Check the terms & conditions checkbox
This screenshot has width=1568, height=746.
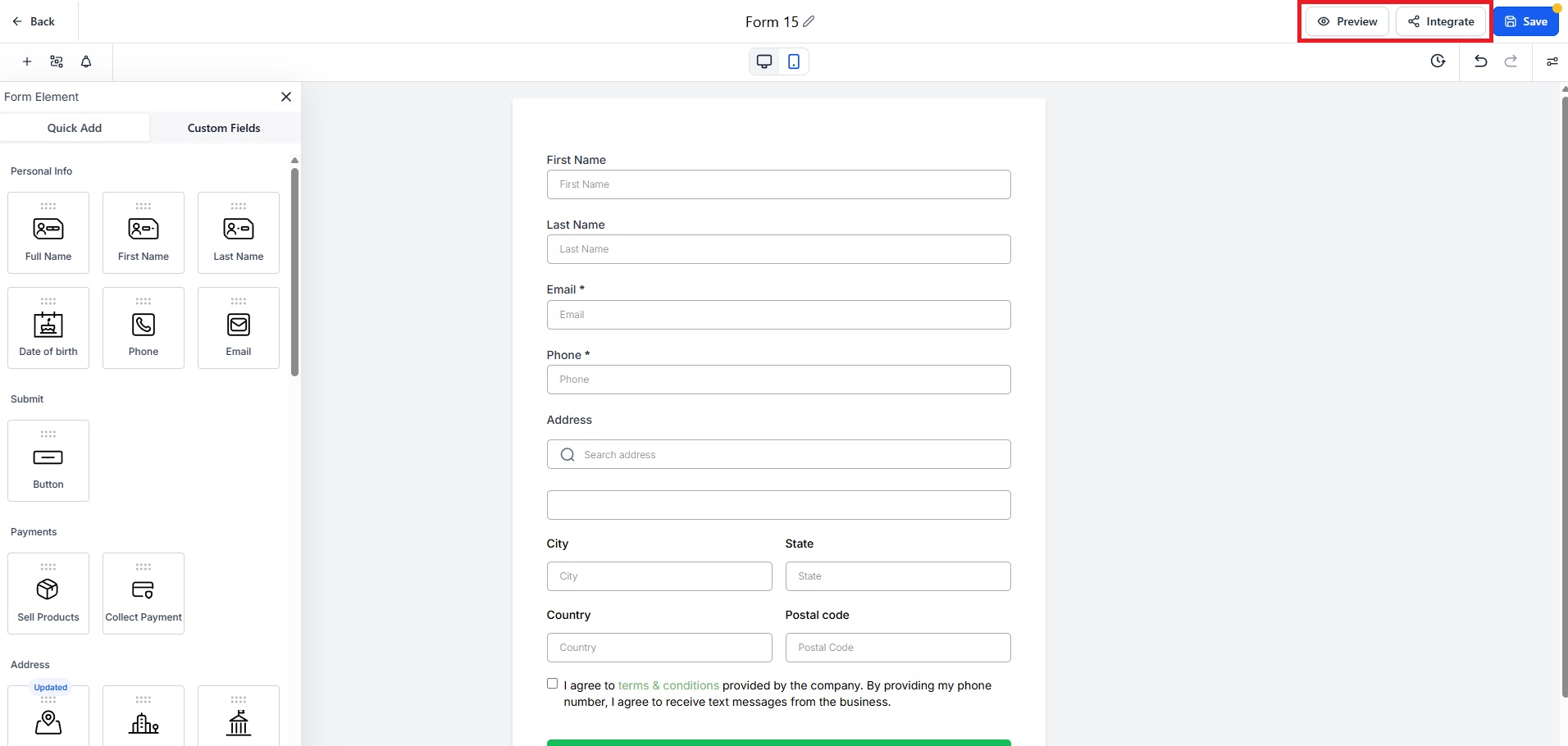(552, 684)
